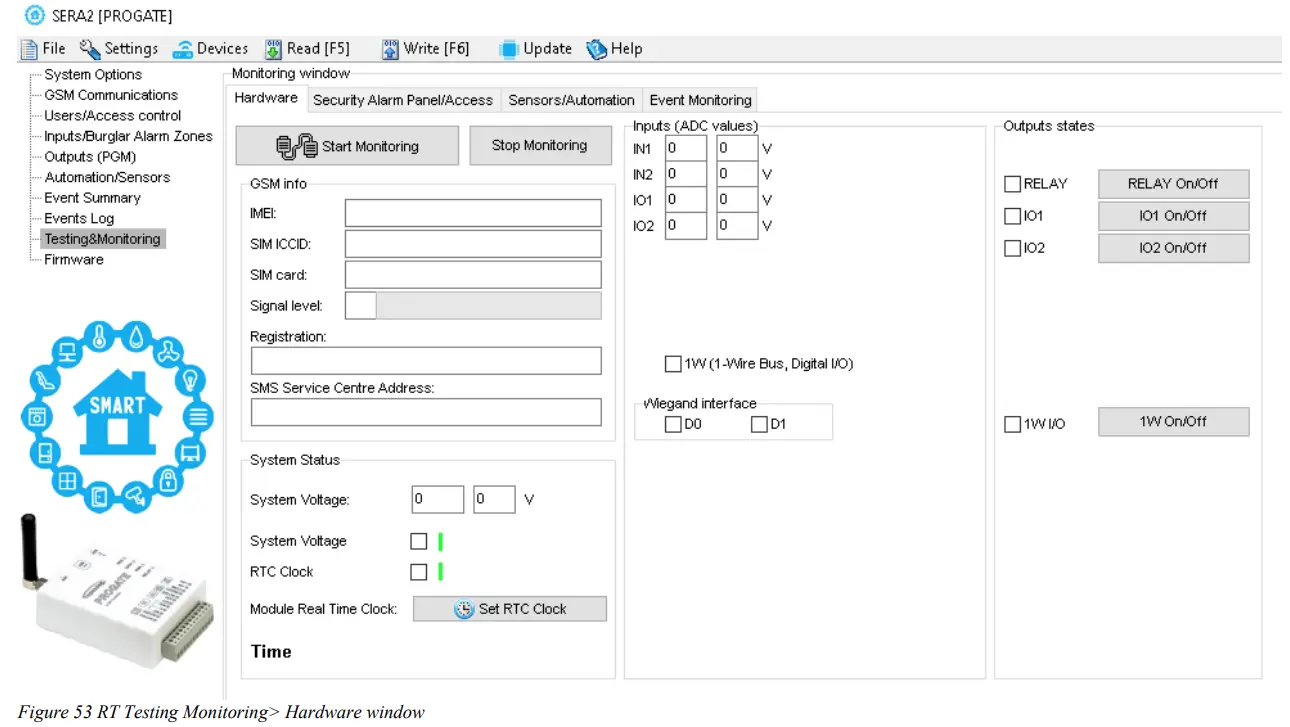Switch to the Hardware tab
The height and width of the screenshot is (727, 1290).
point(266,98)
